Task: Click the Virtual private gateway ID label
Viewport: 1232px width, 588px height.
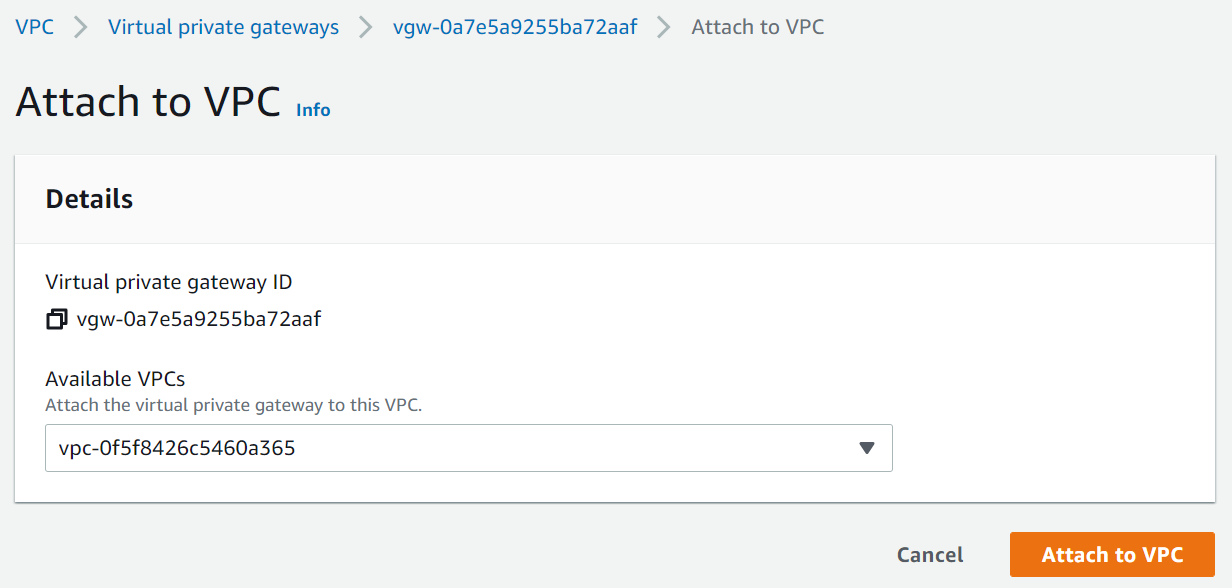Action: pos(169,282)
